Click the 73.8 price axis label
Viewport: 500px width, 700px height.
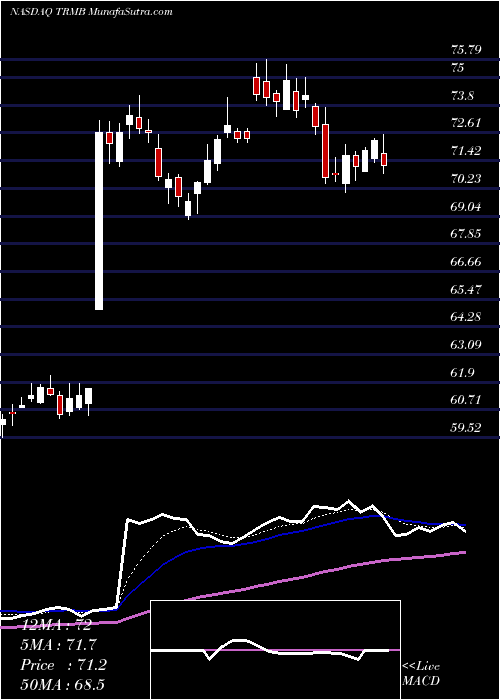(462, 96)
